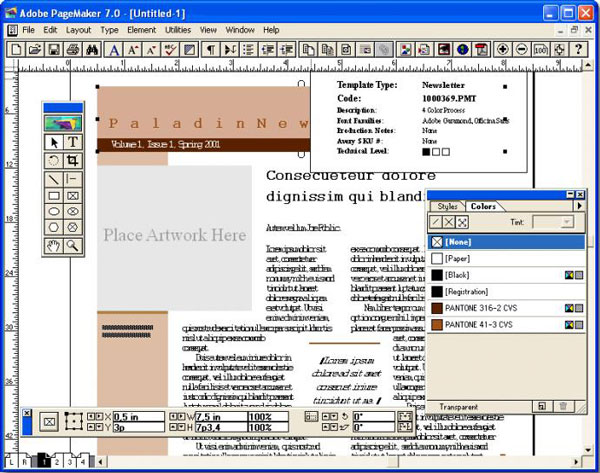Toggle the Both stroke-and-fill button
The width and height of the screenshot is (600, 473).
click(462, 222)
